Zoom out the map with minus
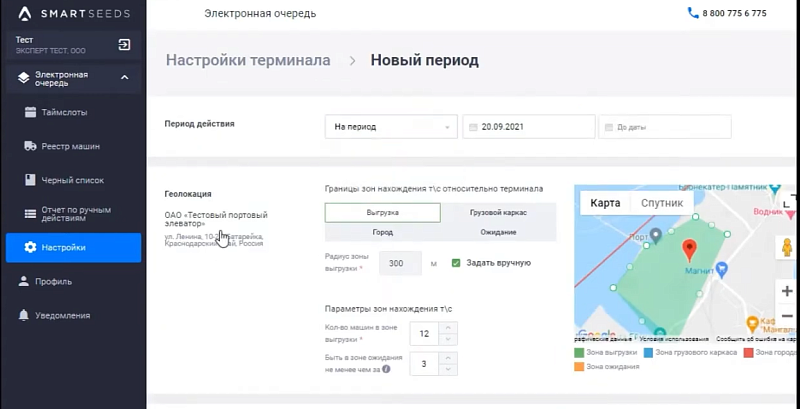 [x=787, y=316]
